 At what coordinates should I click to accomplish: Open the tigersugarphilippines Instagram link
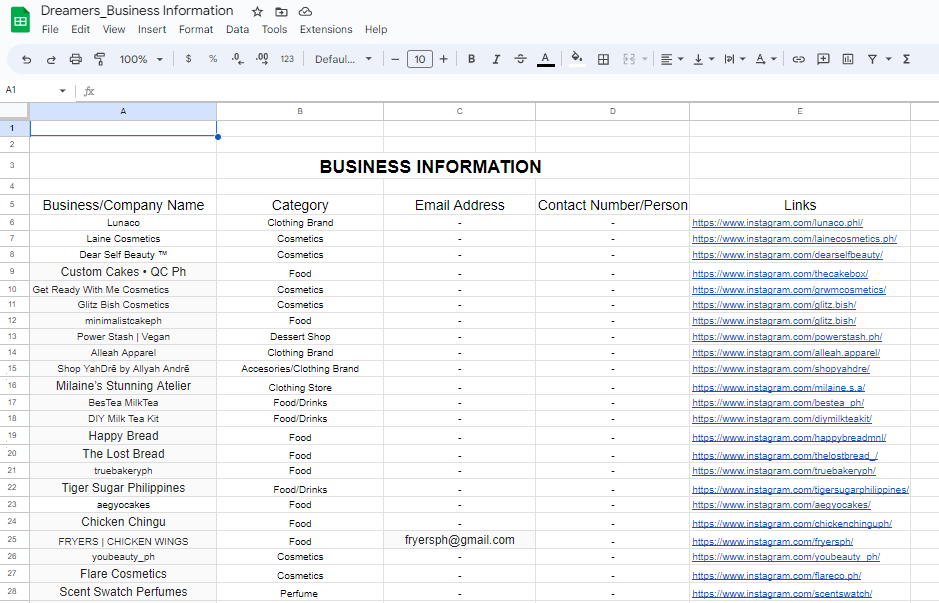tap(801, 490)
